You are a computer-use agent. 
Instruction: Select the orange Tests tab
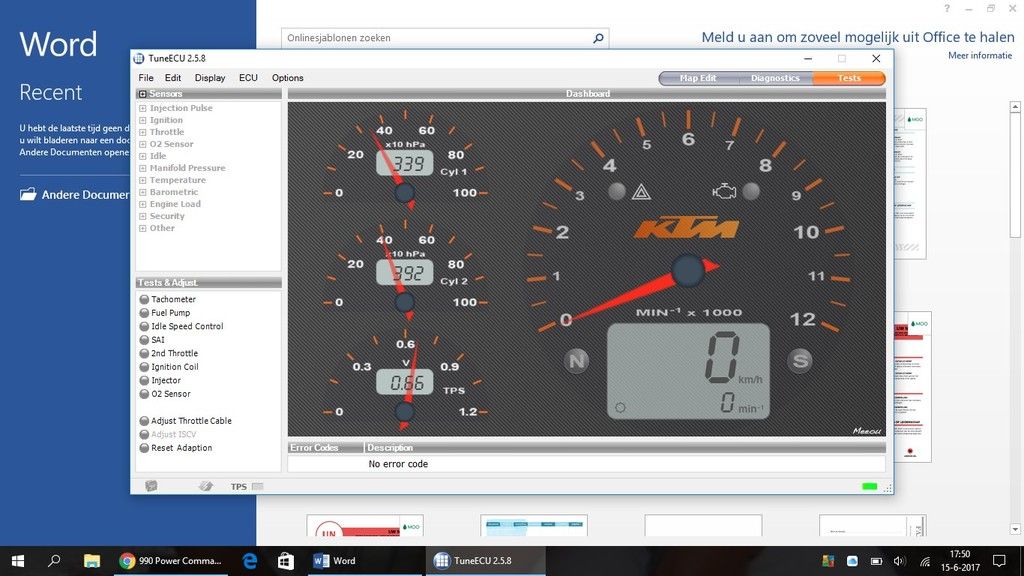click(849, 78)
